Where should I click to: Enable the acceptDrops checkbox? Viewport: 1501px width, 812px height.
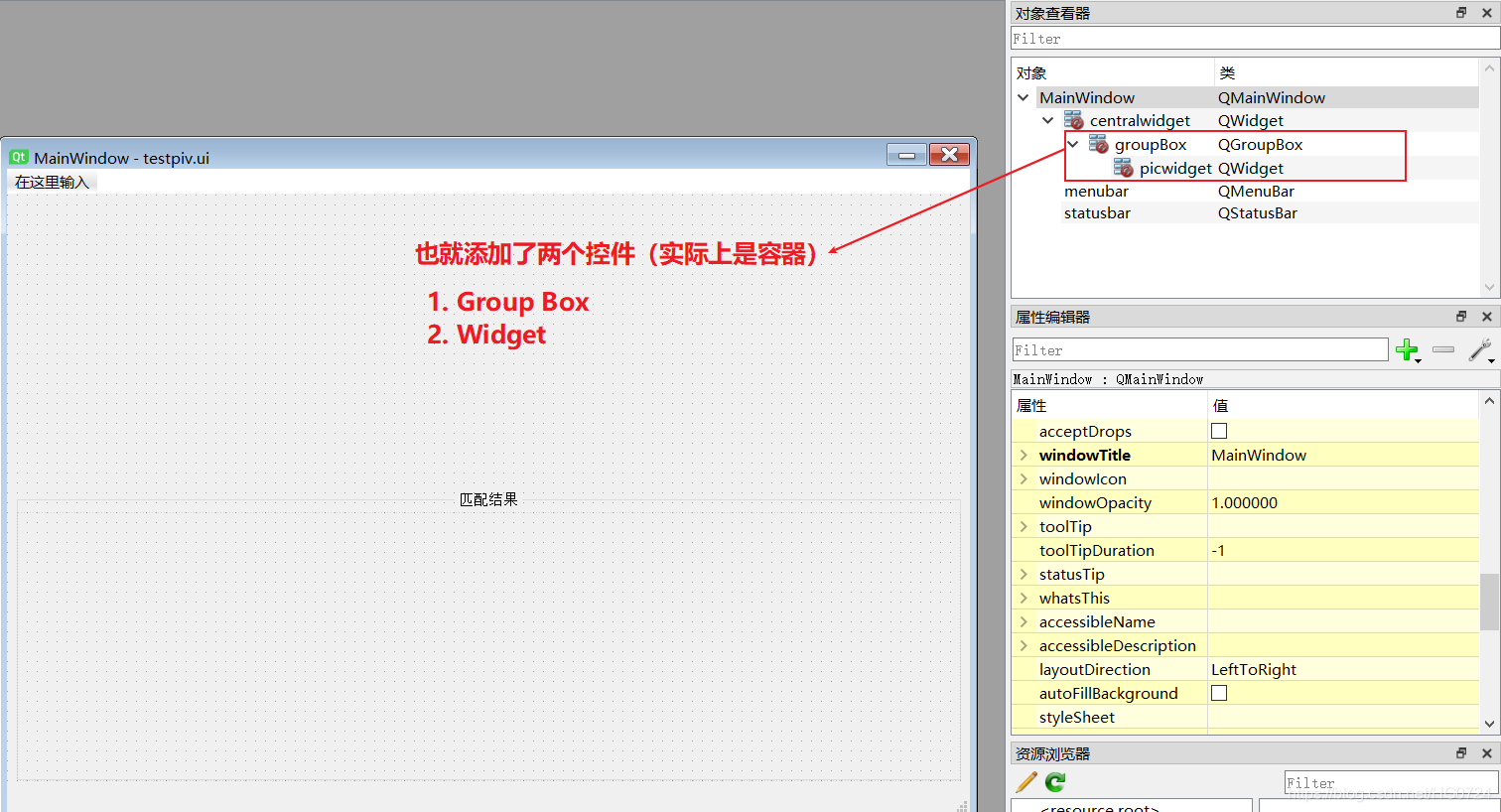(x=1219, y=431)
